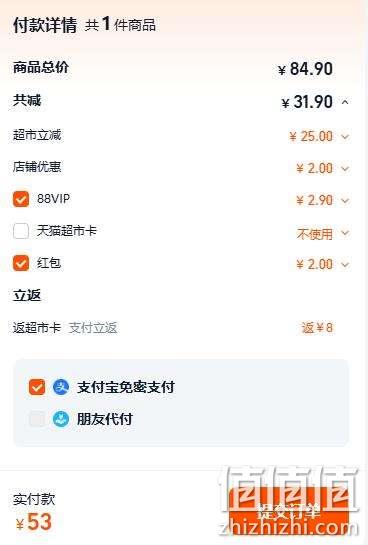Click the friend-pay avatar icon
The image size is (368, 545).
(x=61, y=419)
